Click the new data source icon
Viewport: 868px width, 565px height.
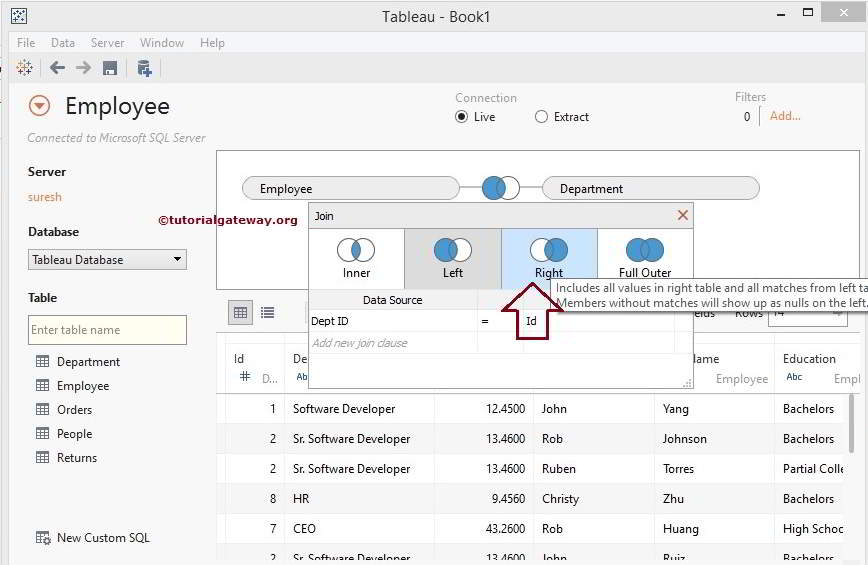pyautogui.click(x=144, y=68)
